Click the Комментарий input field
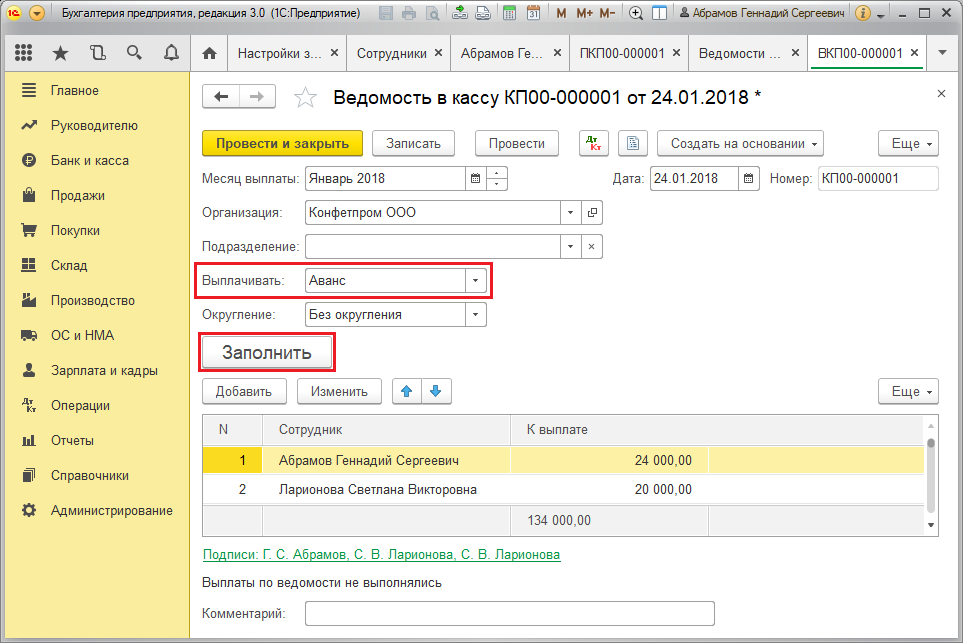The image size is (963, 643). pyautogui.click(x=510, y=613)
